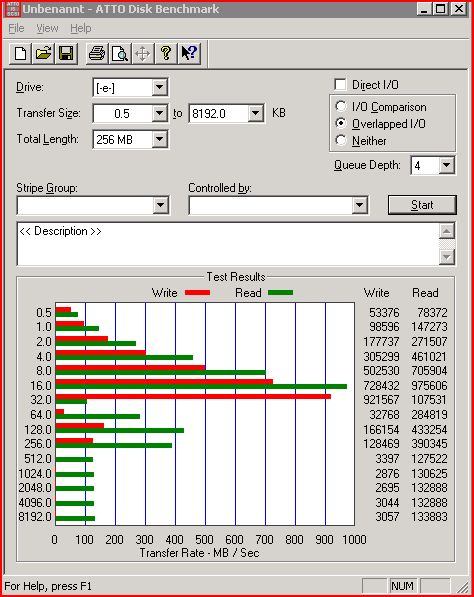Maximize the ATTO Disk Benchmark window

441,9
